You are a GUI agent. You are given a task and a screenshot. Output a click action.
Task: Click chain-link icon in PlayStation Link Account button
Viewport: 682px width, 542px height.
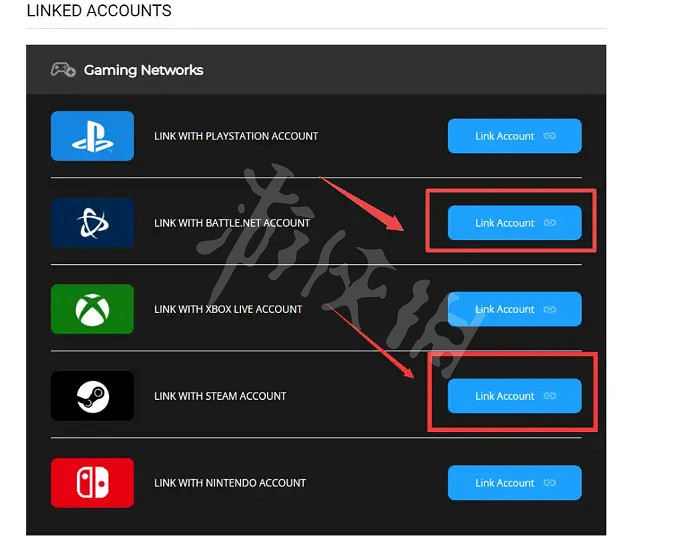(x=550, y=136)
